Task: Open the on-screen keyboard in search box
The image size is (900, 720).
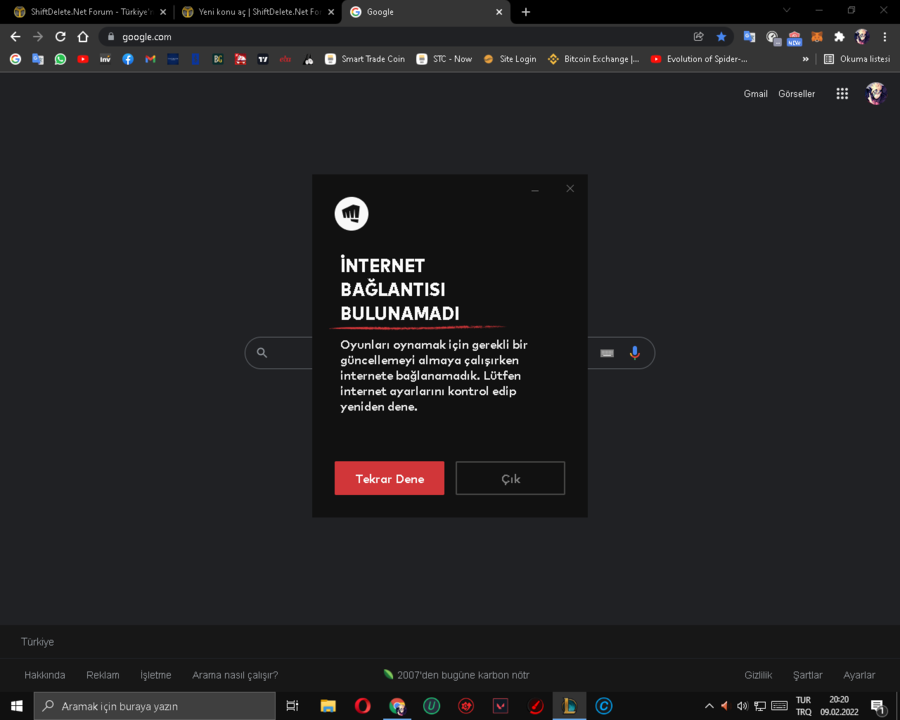Action: coord(607,353)
